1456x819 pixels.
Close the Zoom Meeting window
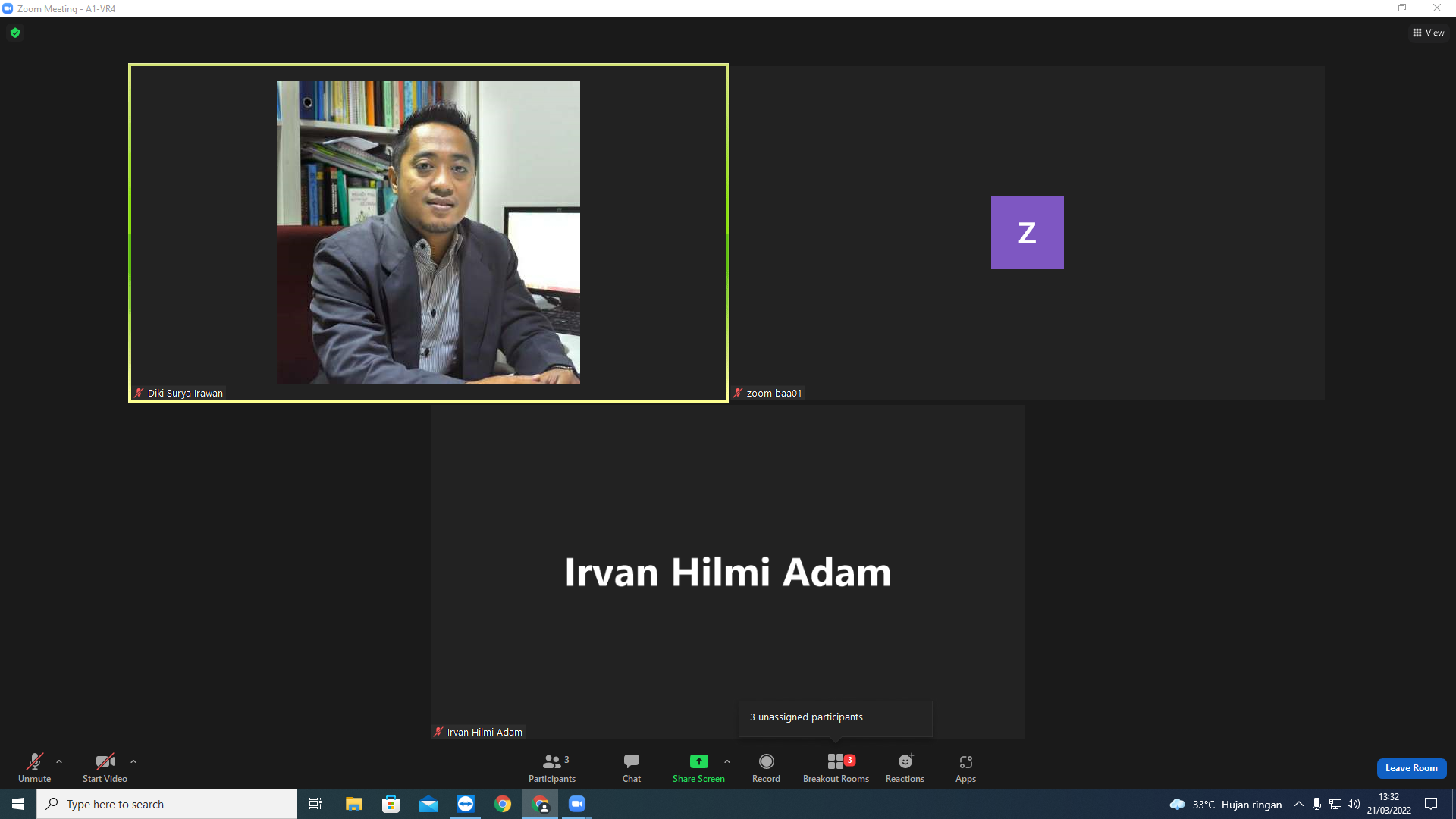(1437, 8)
